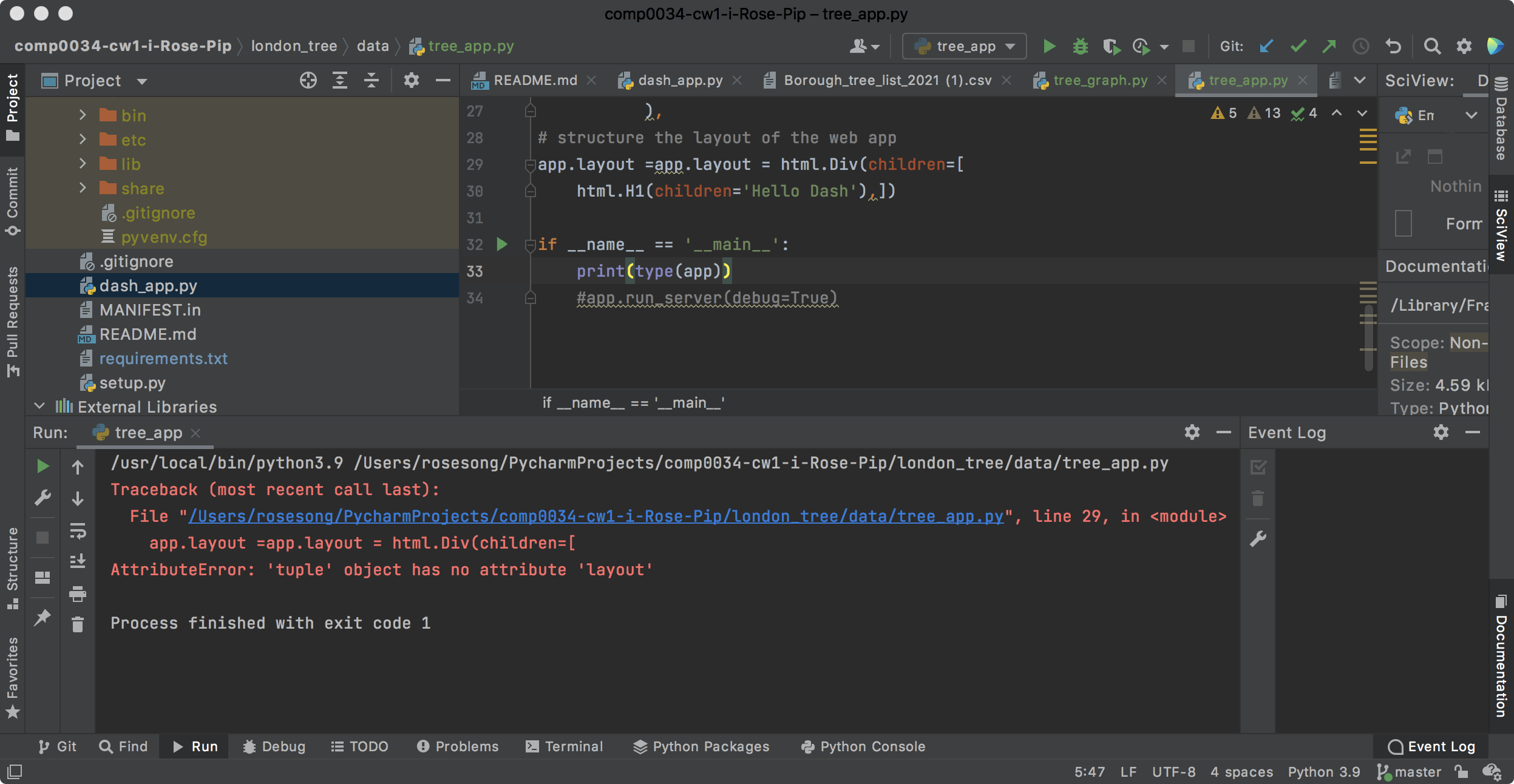
Task: Click the Git commit checkmark icon
Action: [x=1298, y=46]
